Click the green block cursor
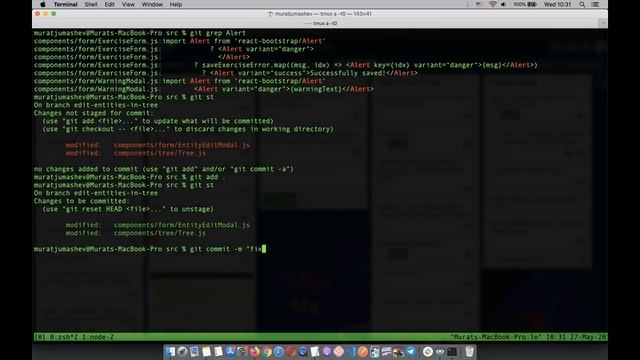This screenshot has height=360, width=640. point(264,249)
